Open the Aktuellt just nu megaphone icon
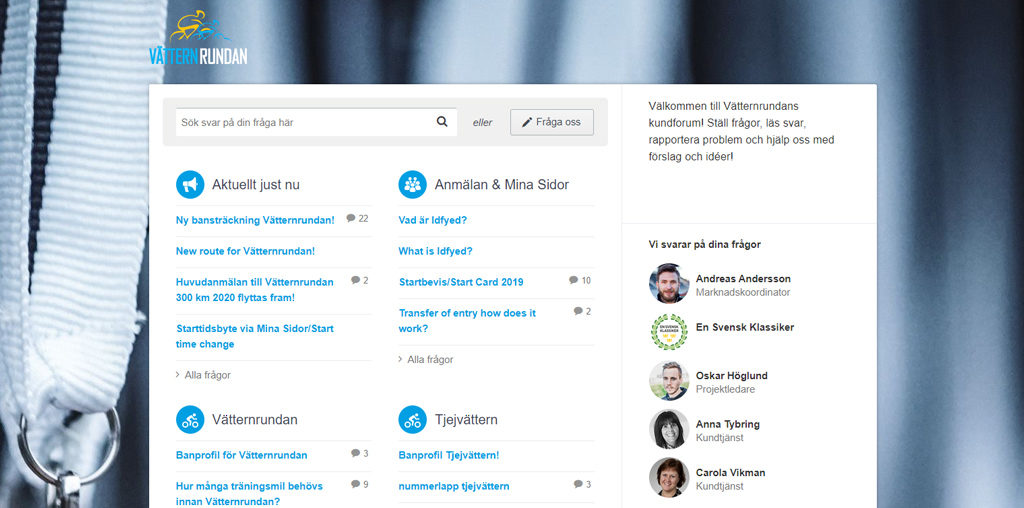1024x508 pixels. (190, 185)
